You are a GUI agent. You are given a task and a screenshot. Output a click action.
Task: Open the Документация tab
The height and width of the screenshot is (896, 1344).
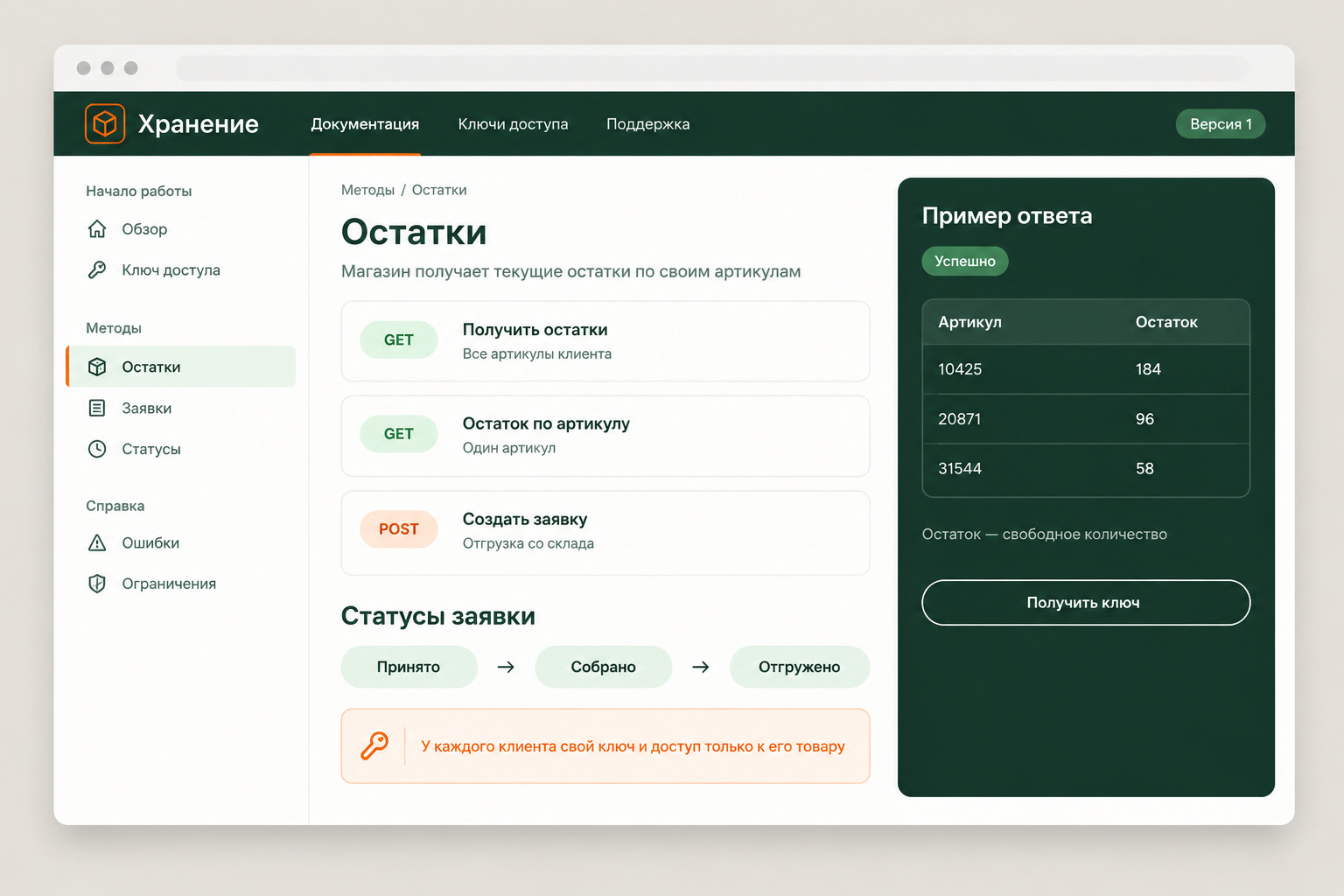point(365,124)
